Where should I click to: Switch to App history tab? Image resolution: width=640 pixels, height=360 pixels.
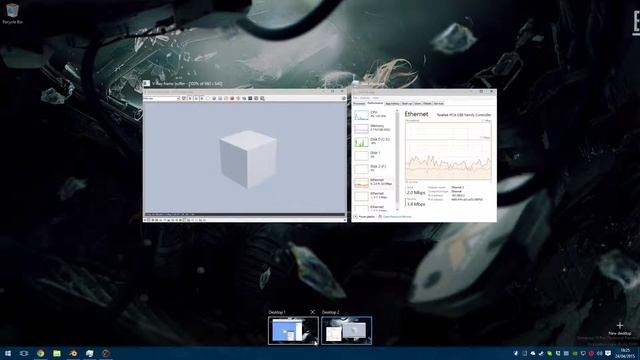click(393, 104)
